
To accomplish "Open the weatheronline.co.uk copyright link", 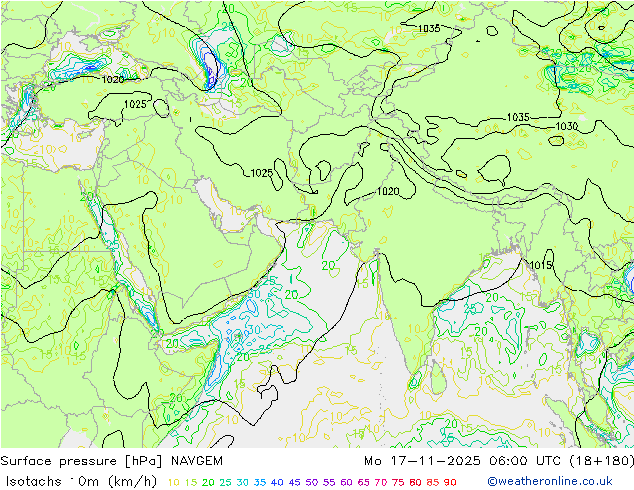I will [550, 481].
